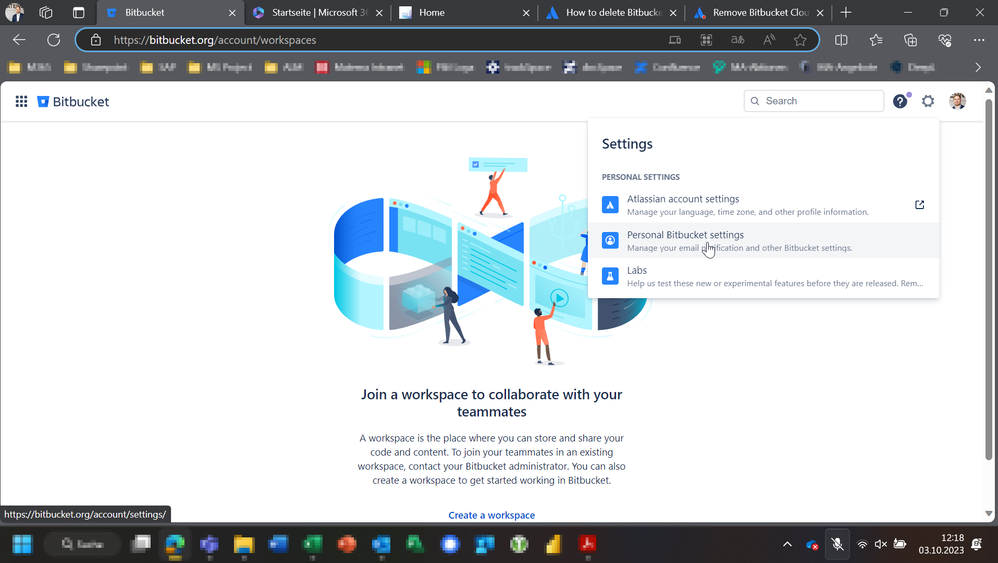
Task: Open the Windows Start button
Action: point(22,544)
